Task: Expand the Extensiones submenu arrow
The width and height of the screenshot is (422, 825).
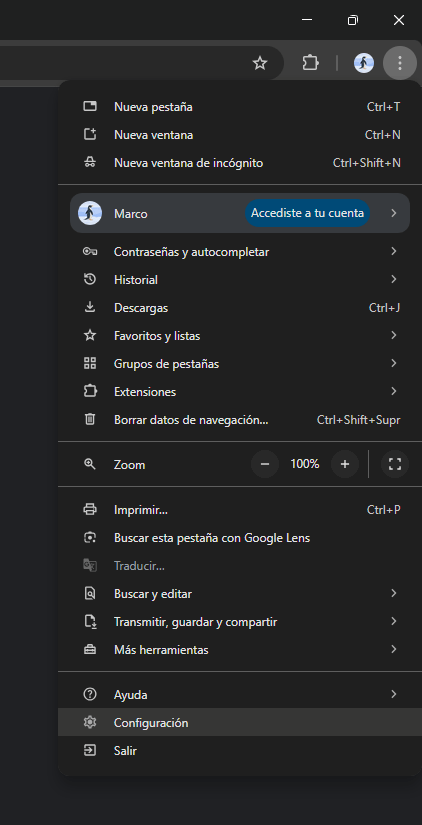Action: point(393,391)
